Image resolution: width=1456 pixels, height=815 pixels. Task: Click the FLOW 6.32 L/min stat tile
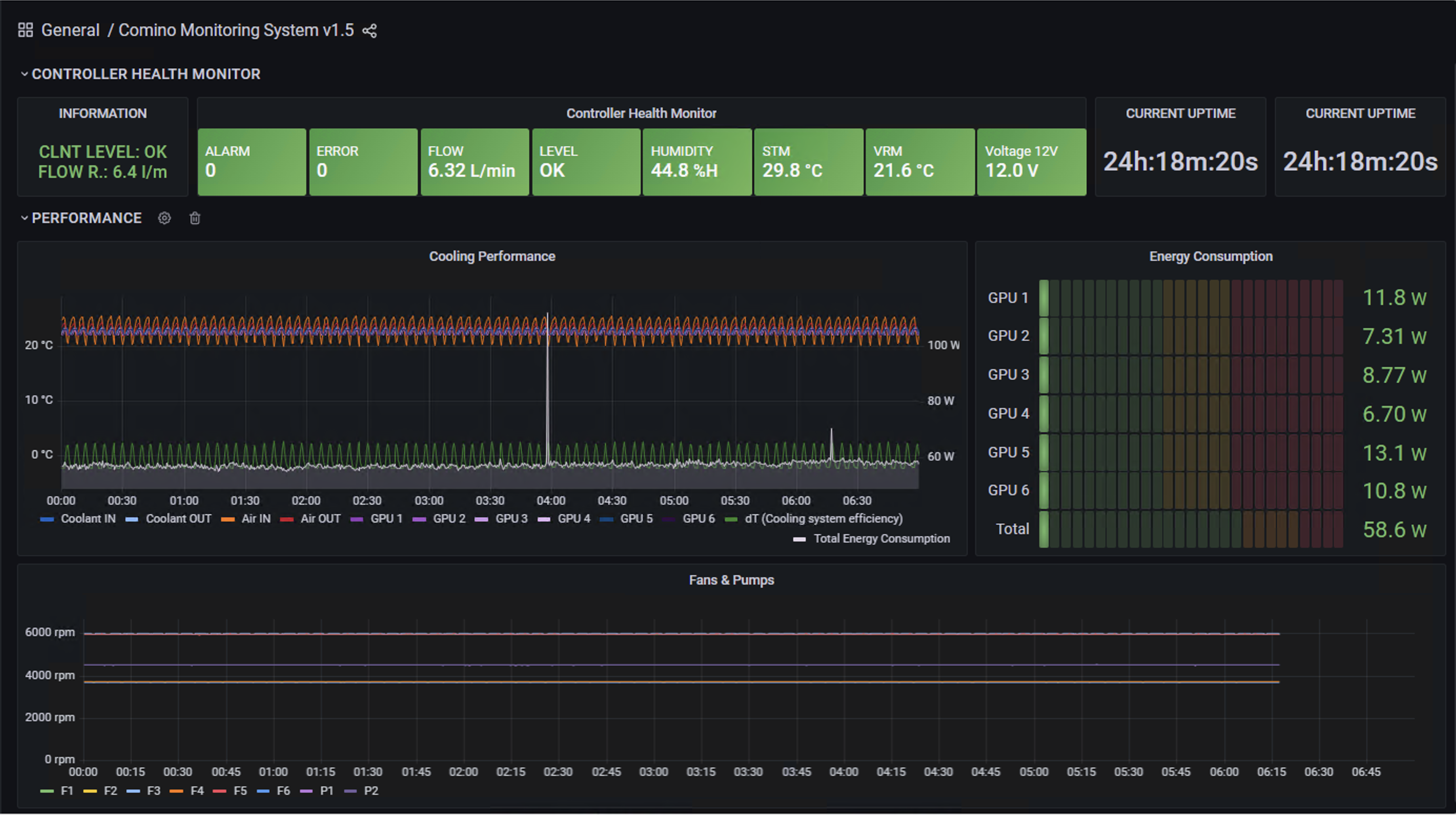coord(474,162)
